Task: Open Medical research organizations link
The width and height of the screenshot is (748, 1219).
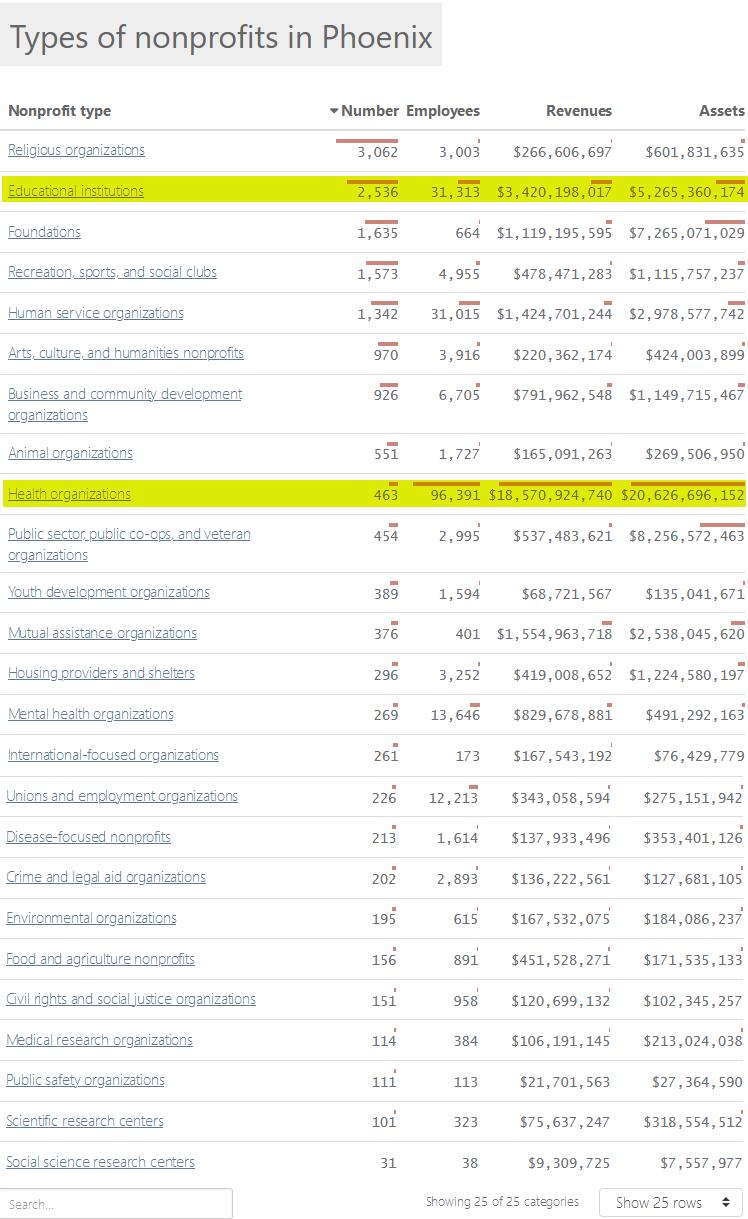Action: (99, 1040)
